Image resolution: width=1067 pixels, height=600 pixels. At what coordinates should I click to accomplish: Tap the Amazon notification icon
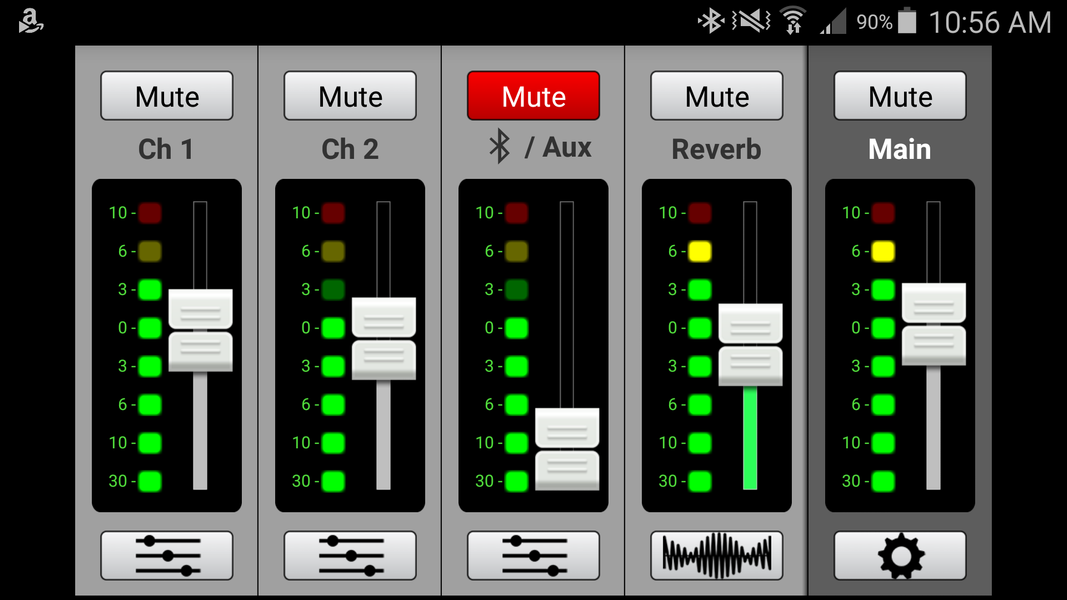coord(31,21)
